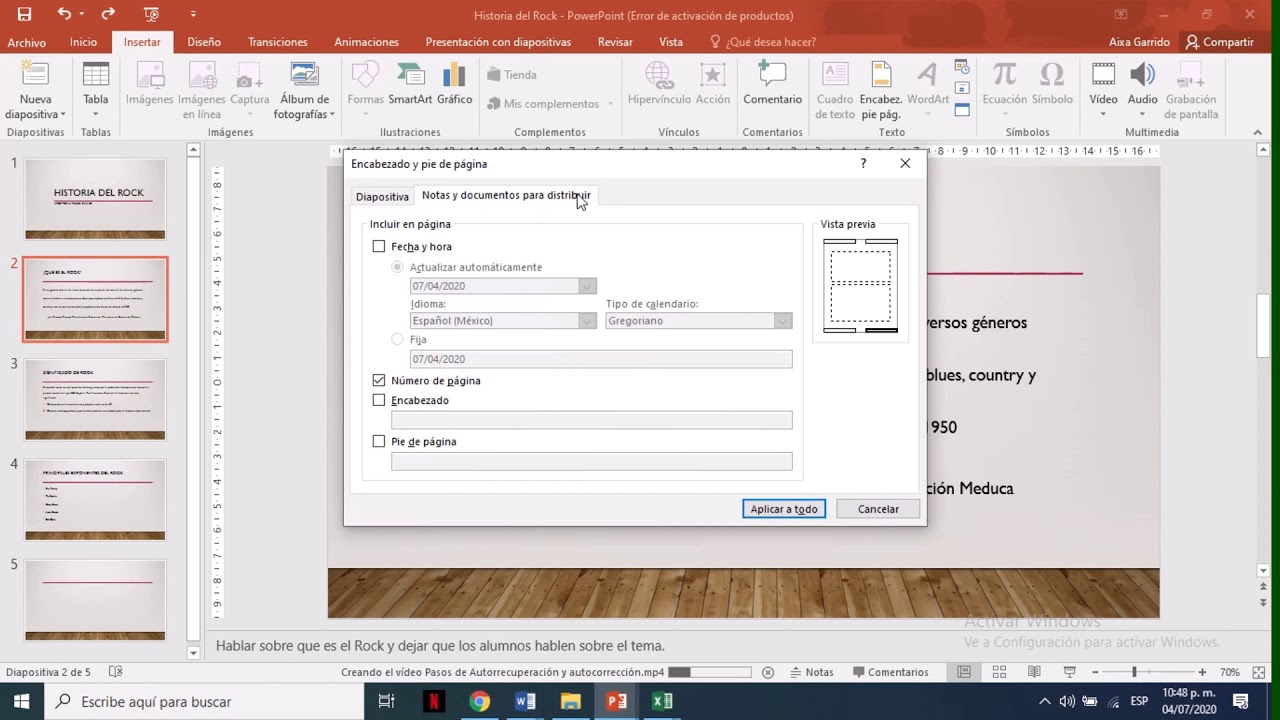Image resolution: width=1280 pixels, height=720 pixels.
Task: Enable the Fecha y hora checkbox
Action: click(x=378, y=246)
